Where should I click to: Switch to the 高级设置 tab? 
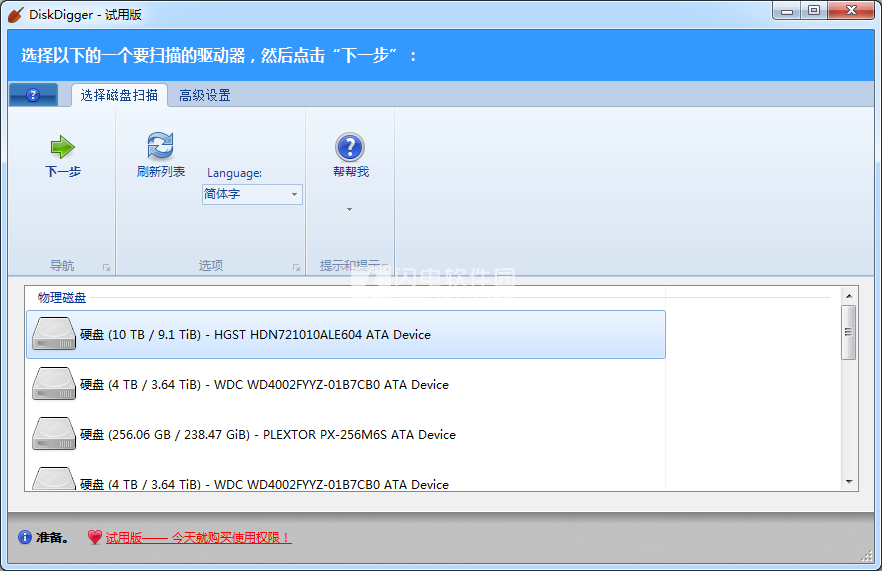[x=205, y=95]
